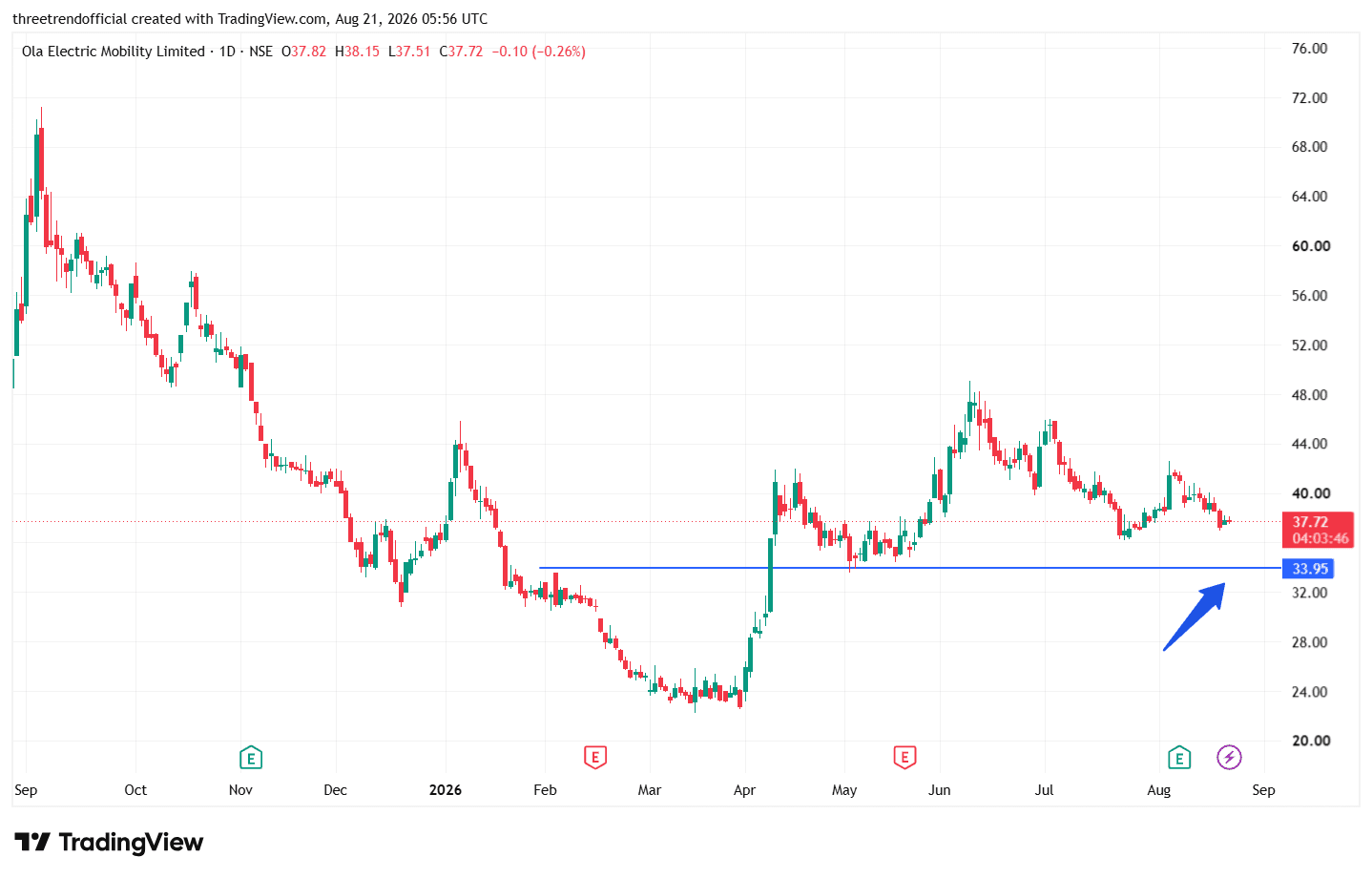Image resolution: width=1372 pixels, height=878 pixels.
Task: Click the 68.00 price axis label
Action: coord(1309,147)
